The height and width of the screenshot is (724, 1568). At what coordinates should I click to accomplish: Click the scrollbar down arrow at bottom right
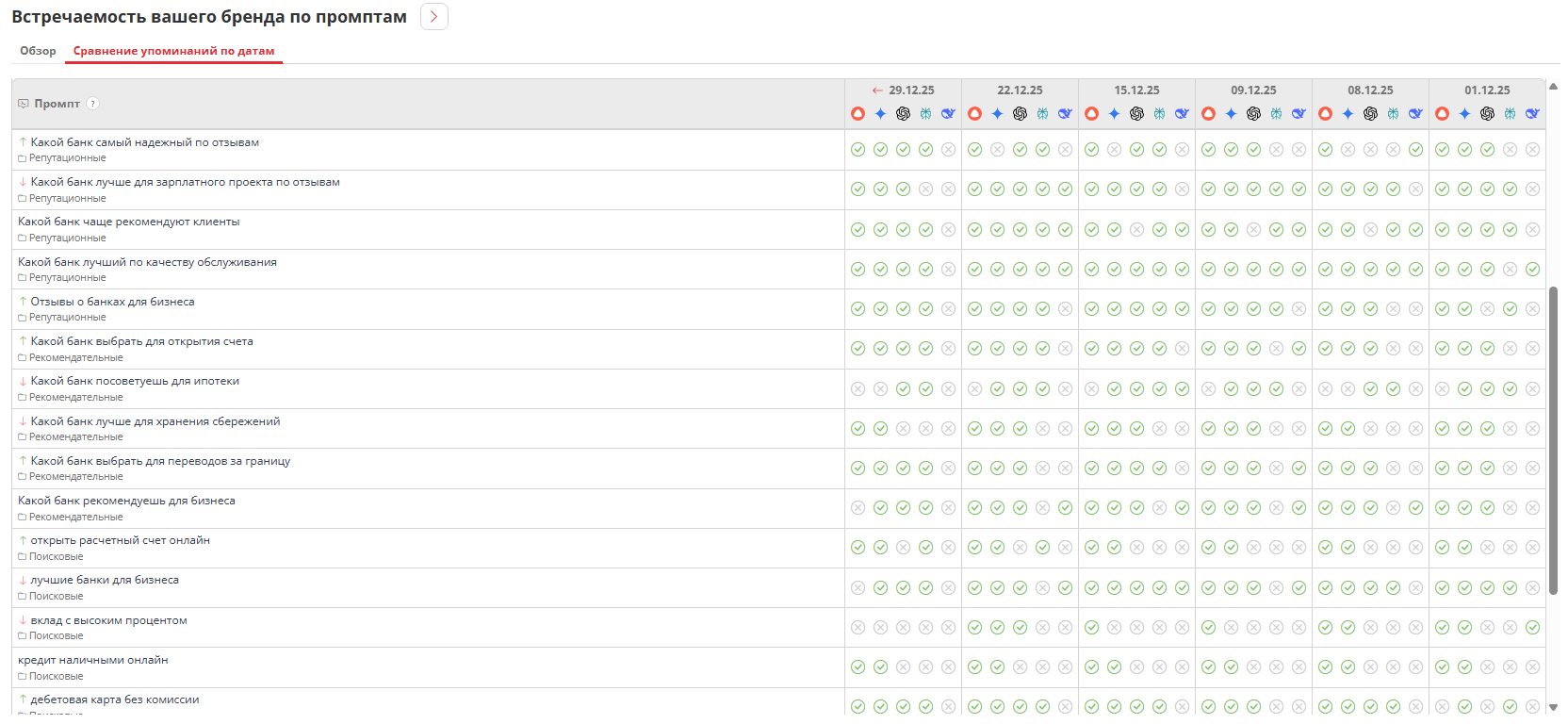pos(1553,707)
